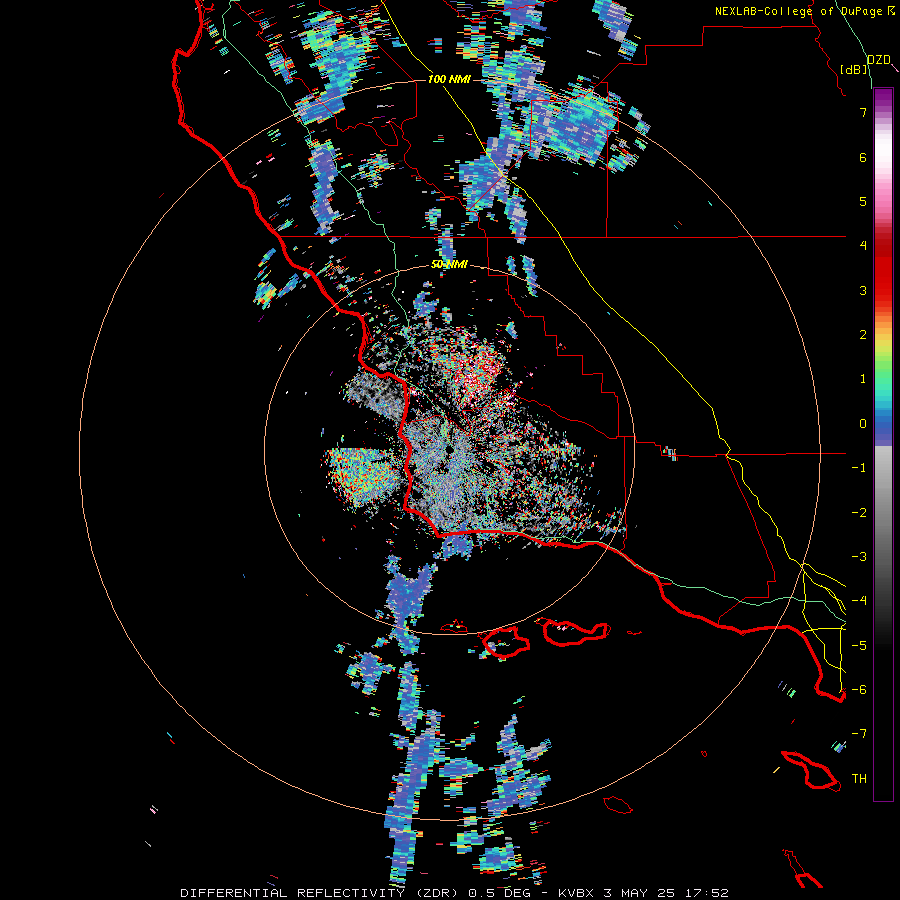Click the 5 value on color scale

point(863,201)
